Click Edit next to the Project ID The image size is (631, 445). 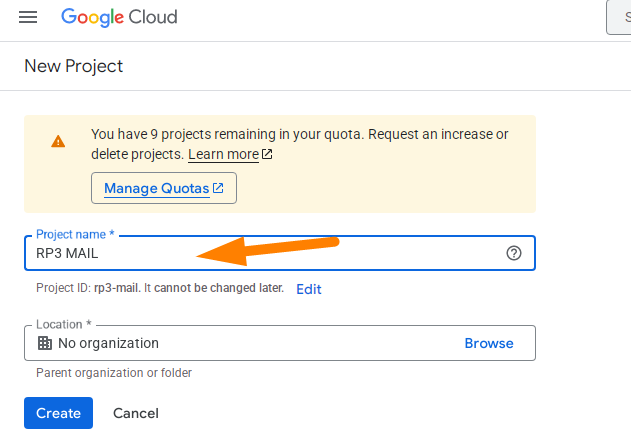coord(308,289)
